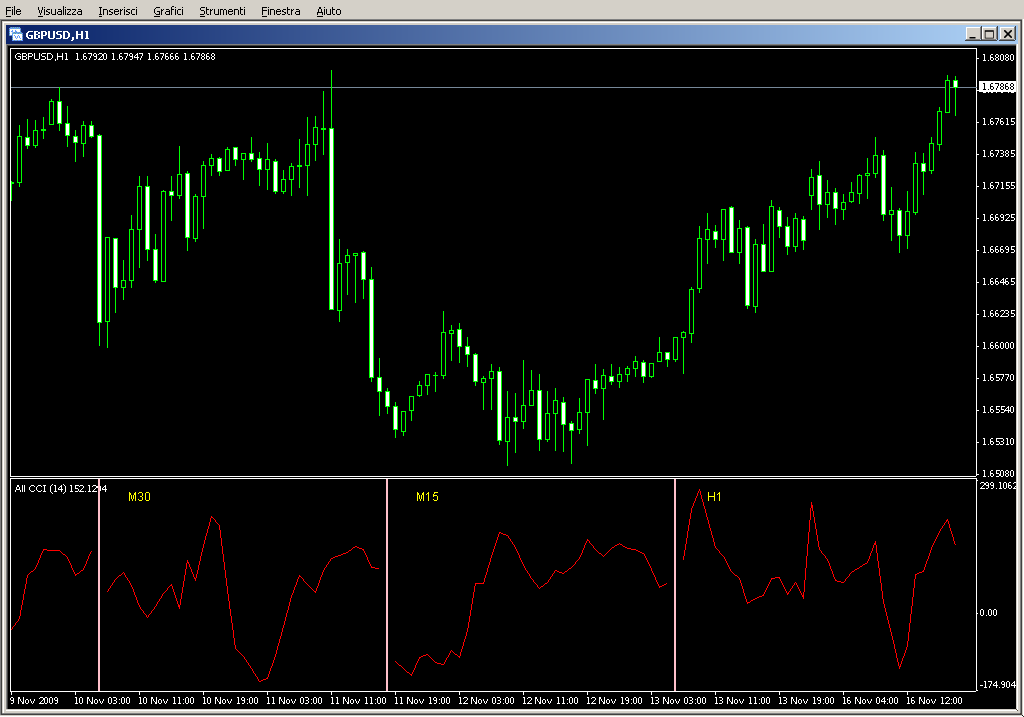Close the GBPUSD,H1 chart window
1024x717 pixels.
click(1008, 34)
